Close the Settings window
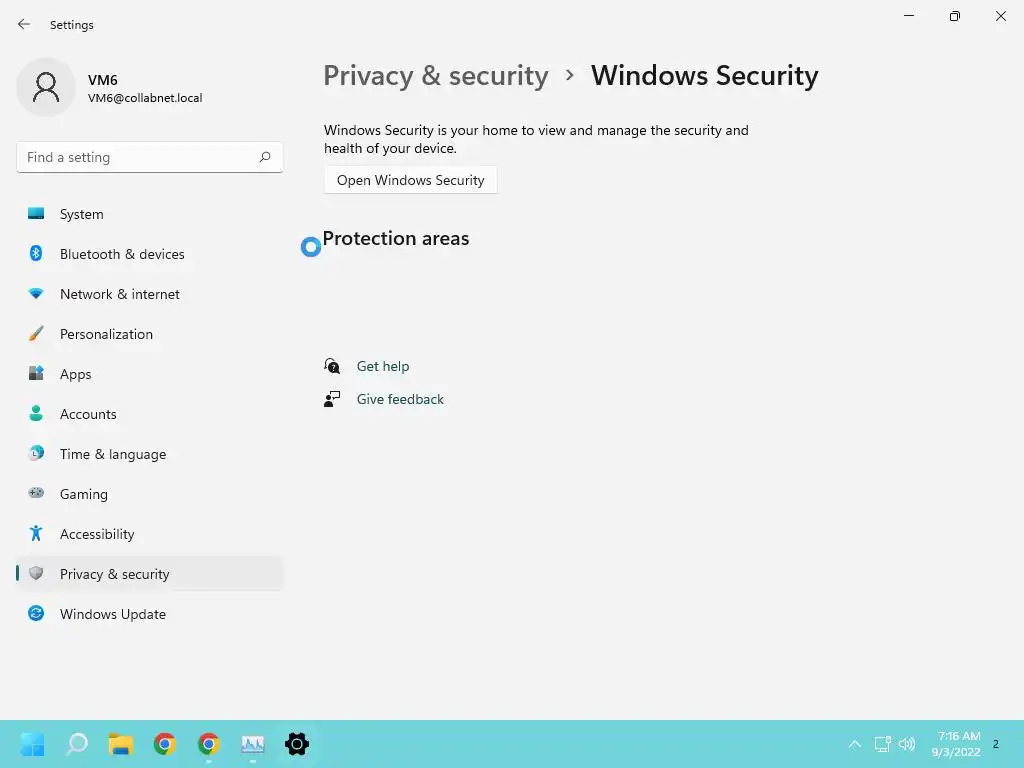This screenshot has height=768, width=1024. (1000, 16)
